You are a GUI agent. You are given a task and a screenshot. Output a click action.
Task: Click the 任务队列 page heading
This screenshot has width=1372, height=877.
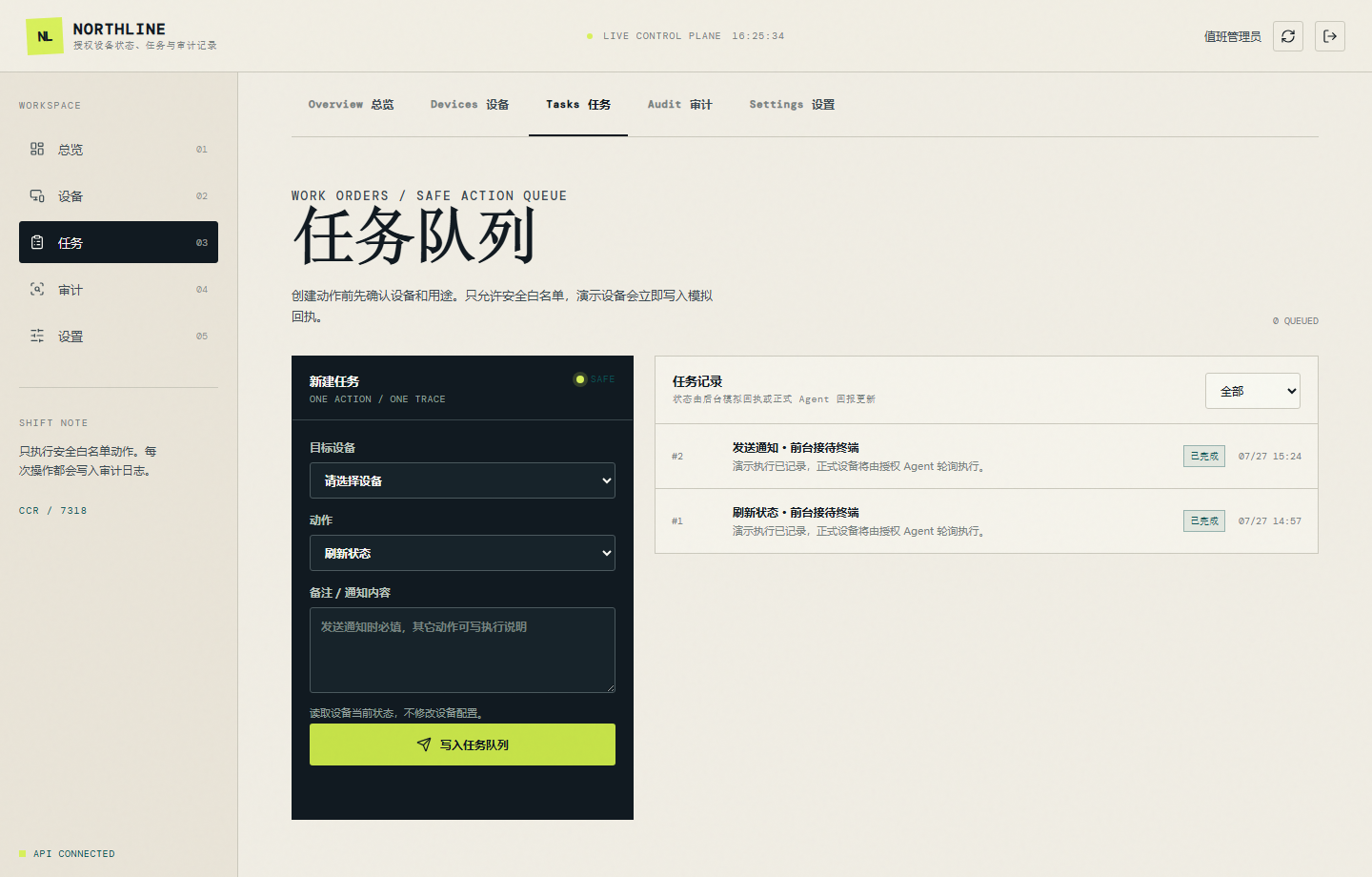(x=414, y=236)
